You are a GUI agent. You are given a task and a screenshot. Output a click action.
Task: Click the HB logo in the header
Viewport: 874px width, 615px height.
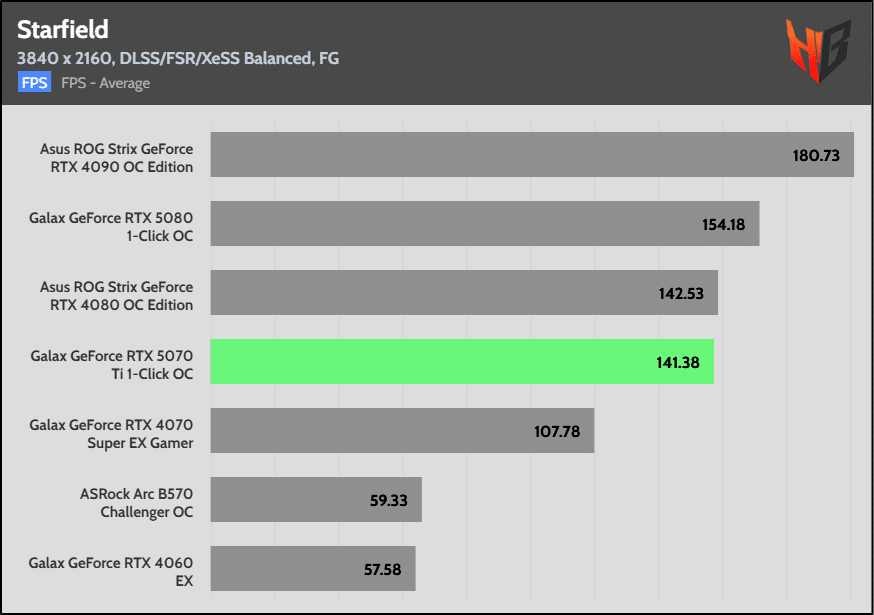(818, 50)
